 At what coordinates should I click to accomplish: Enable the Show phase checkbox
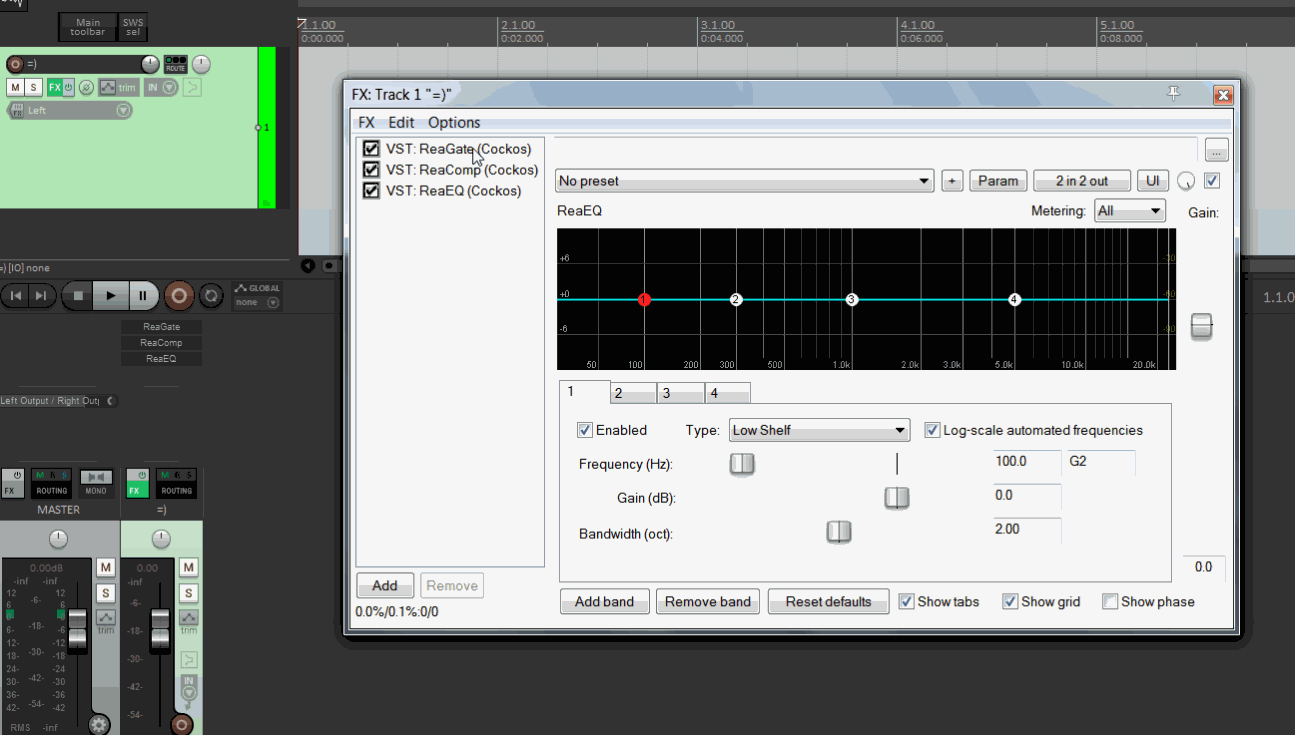(x=1110, y=601)
